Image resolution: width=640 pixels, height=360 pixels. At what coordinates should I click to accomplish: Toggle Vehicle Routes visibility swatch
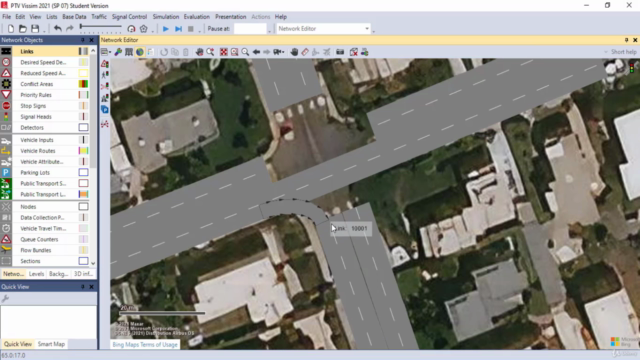click(x=83, y=151)
